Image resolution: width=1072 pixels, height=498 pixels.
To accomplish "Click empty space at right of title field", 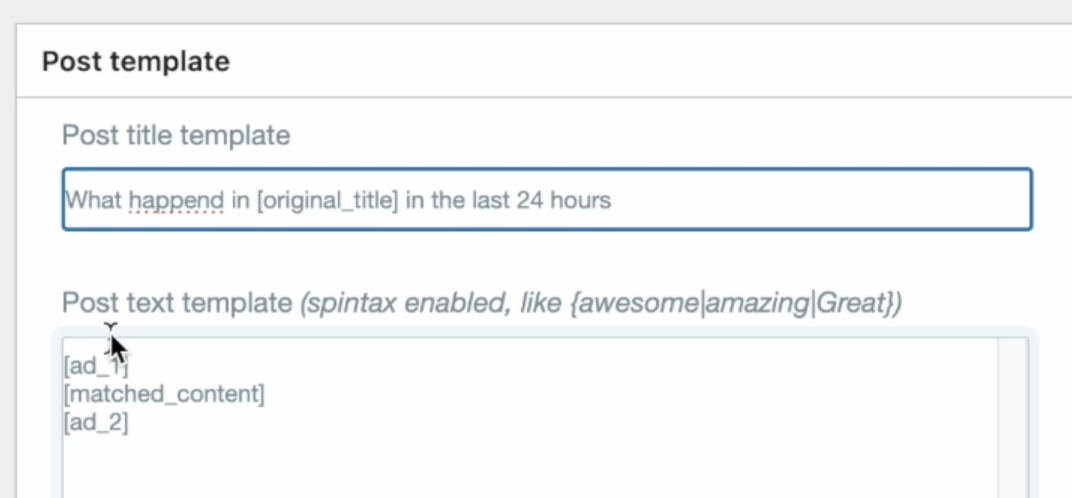I will [x=850, y=200].
